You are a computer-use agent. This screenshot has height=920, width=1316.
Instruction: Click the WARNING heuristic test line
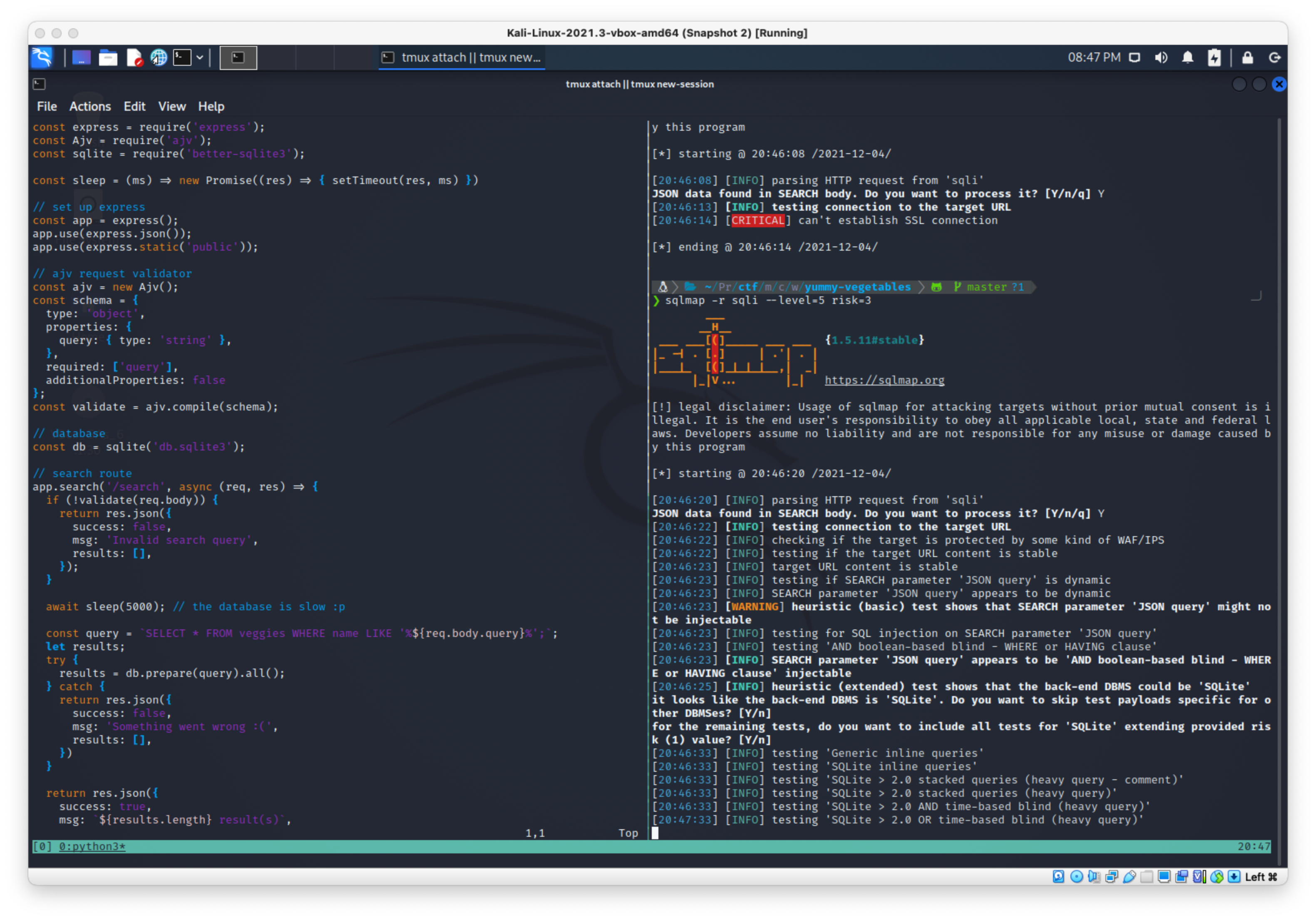click(x=961, y=613)
